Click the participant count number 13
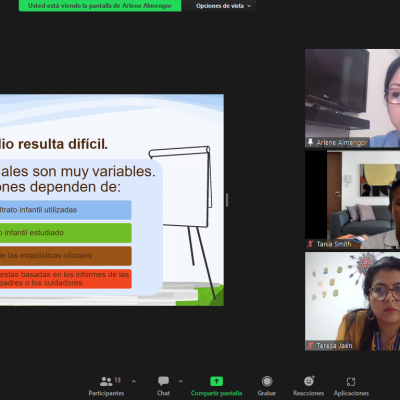The width and height of the screenshot is (400, 400). (x=118, y=380)
